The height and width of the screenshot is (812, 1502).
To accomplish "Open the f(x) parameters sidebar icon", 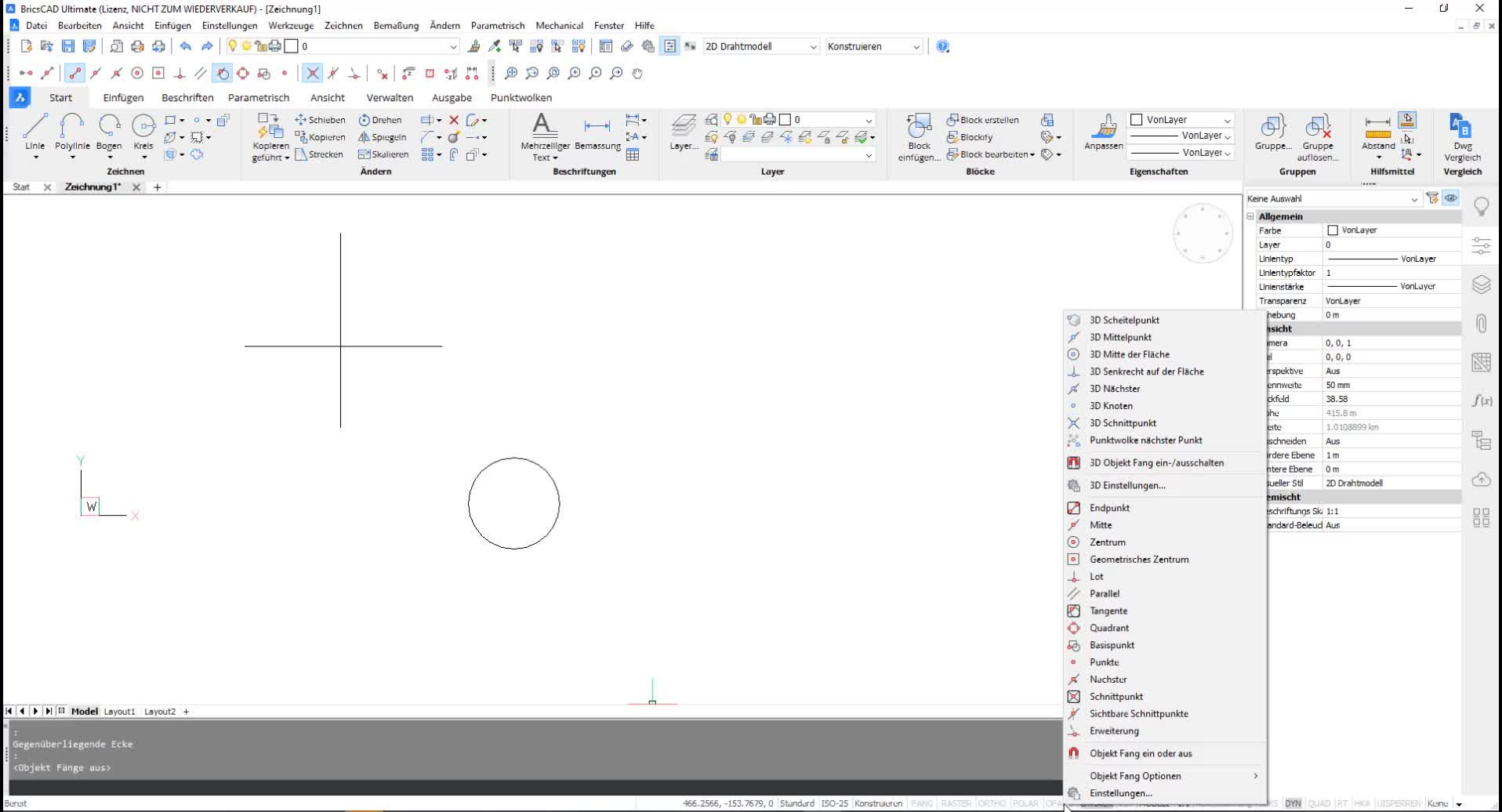I will pyautogui.click(x=1481, y=401).
